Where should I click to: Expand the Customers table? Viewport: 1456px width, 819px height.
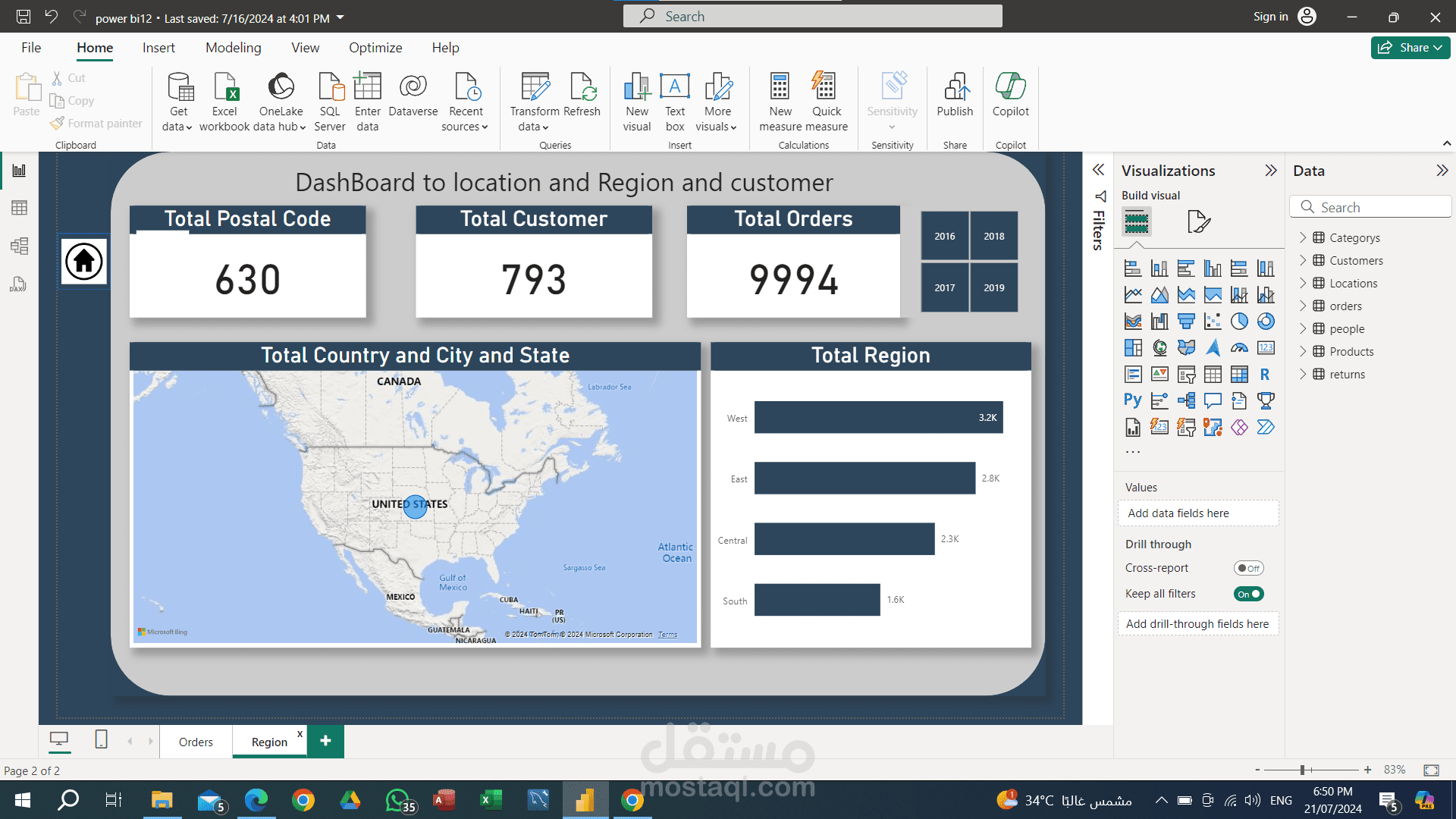(1304, 260)
